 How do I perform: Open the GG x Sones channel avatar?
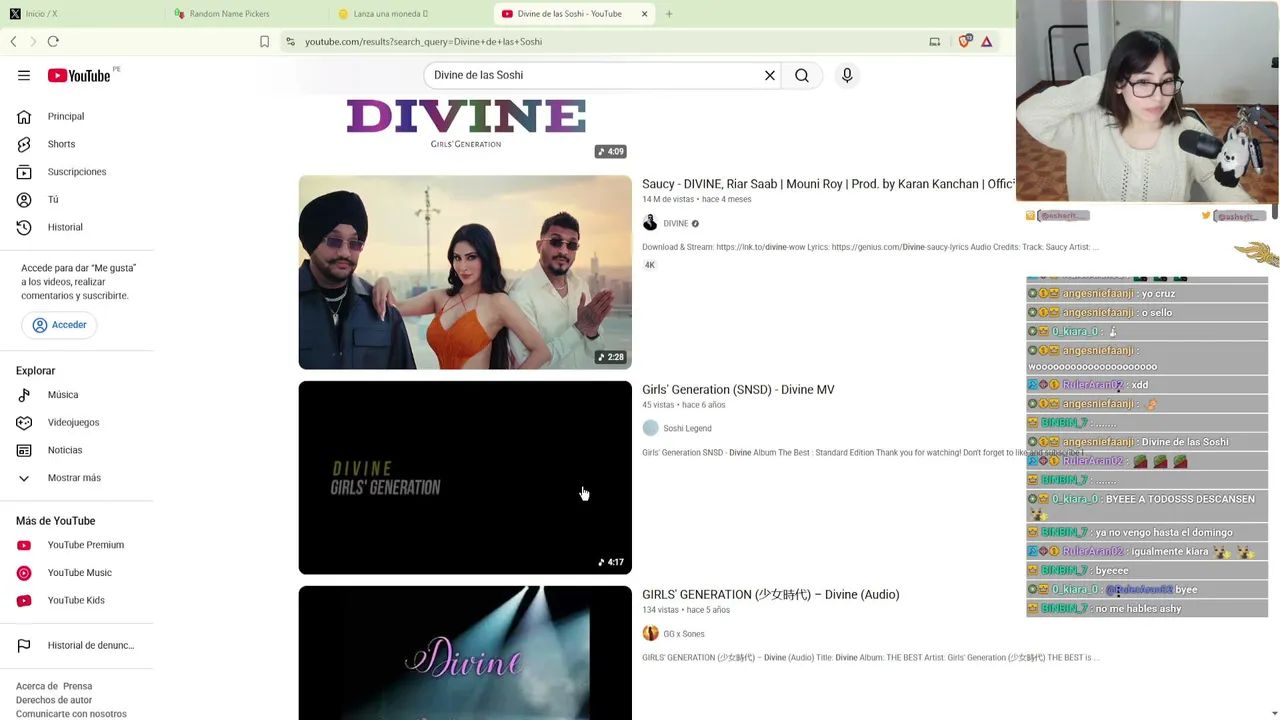coord(650,634)
